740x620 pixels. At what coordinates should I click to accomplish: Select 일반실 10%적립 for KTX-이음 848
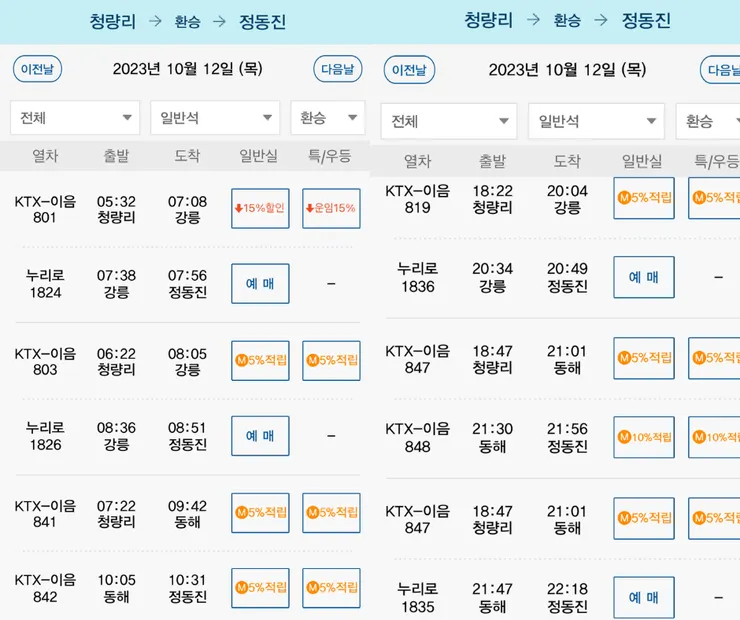coord(643,437)
